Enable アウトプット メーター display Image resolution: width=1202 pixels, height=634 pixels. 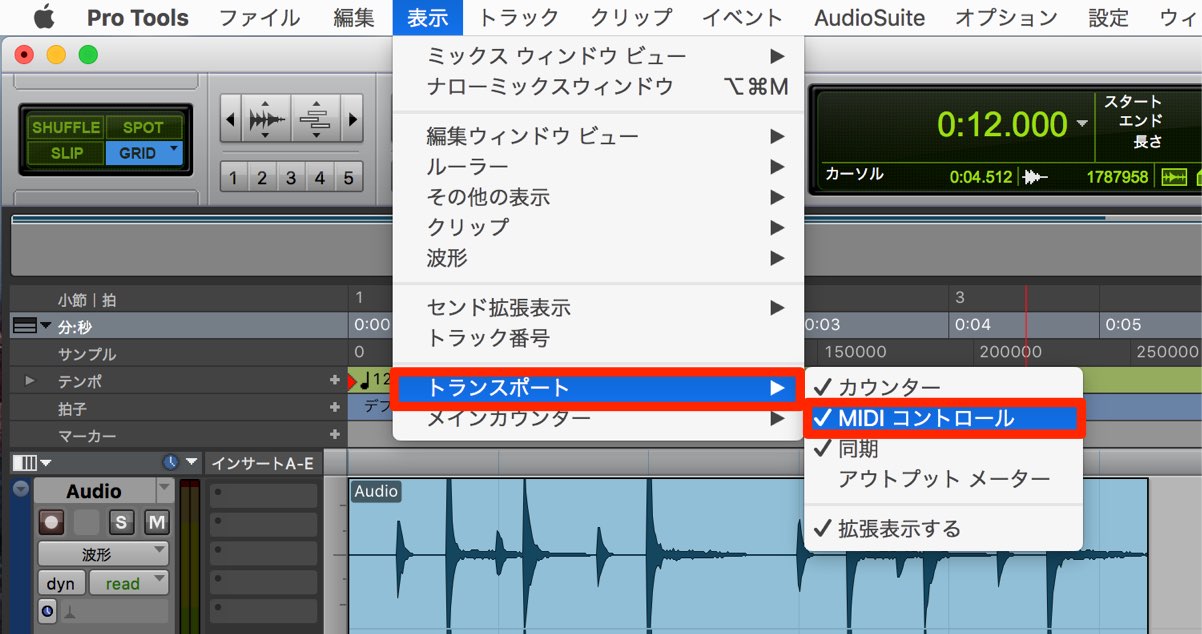click(x=943, y=479)
